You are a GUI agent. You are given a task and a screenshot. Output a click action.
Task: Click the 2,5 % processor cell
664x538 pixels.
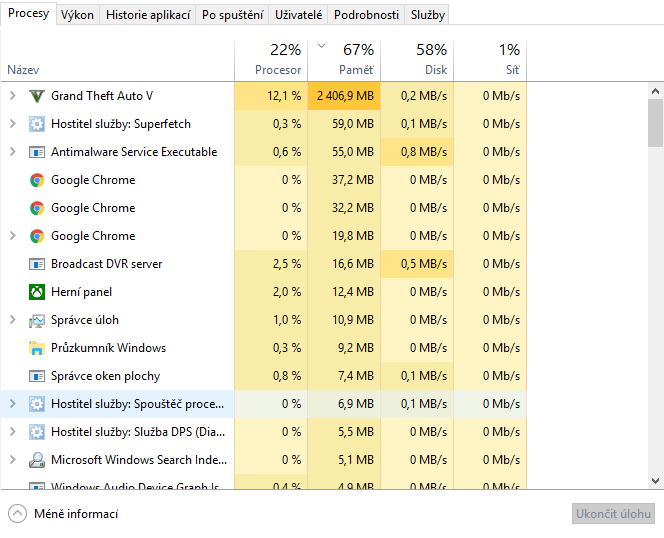[271, 263]
